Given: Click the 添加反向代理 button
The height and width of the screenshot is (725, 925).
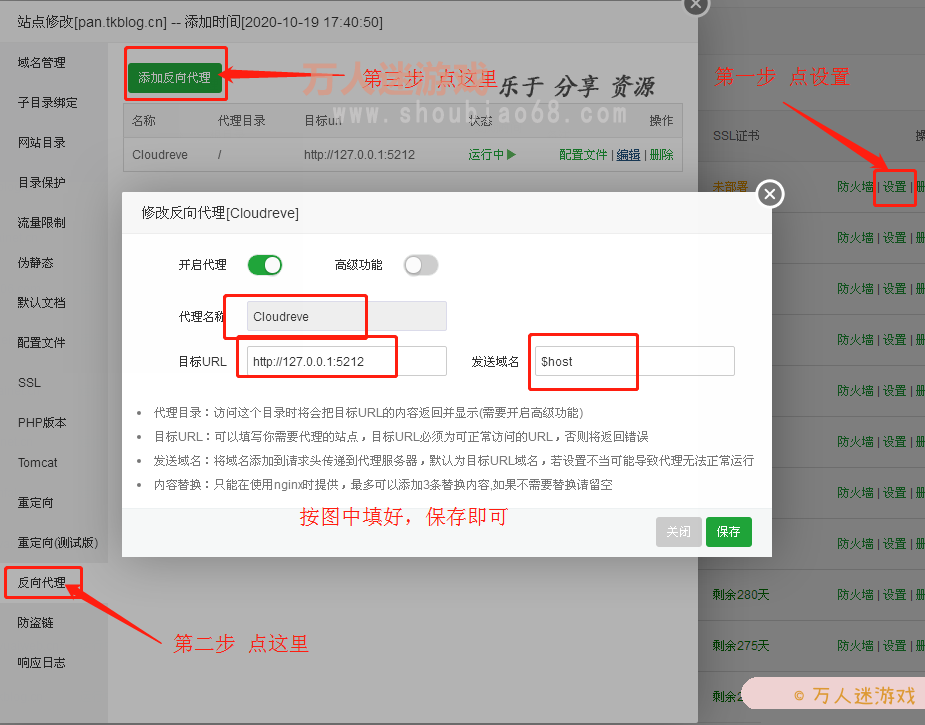Looking at the screenshot, I should coord(175,75).
